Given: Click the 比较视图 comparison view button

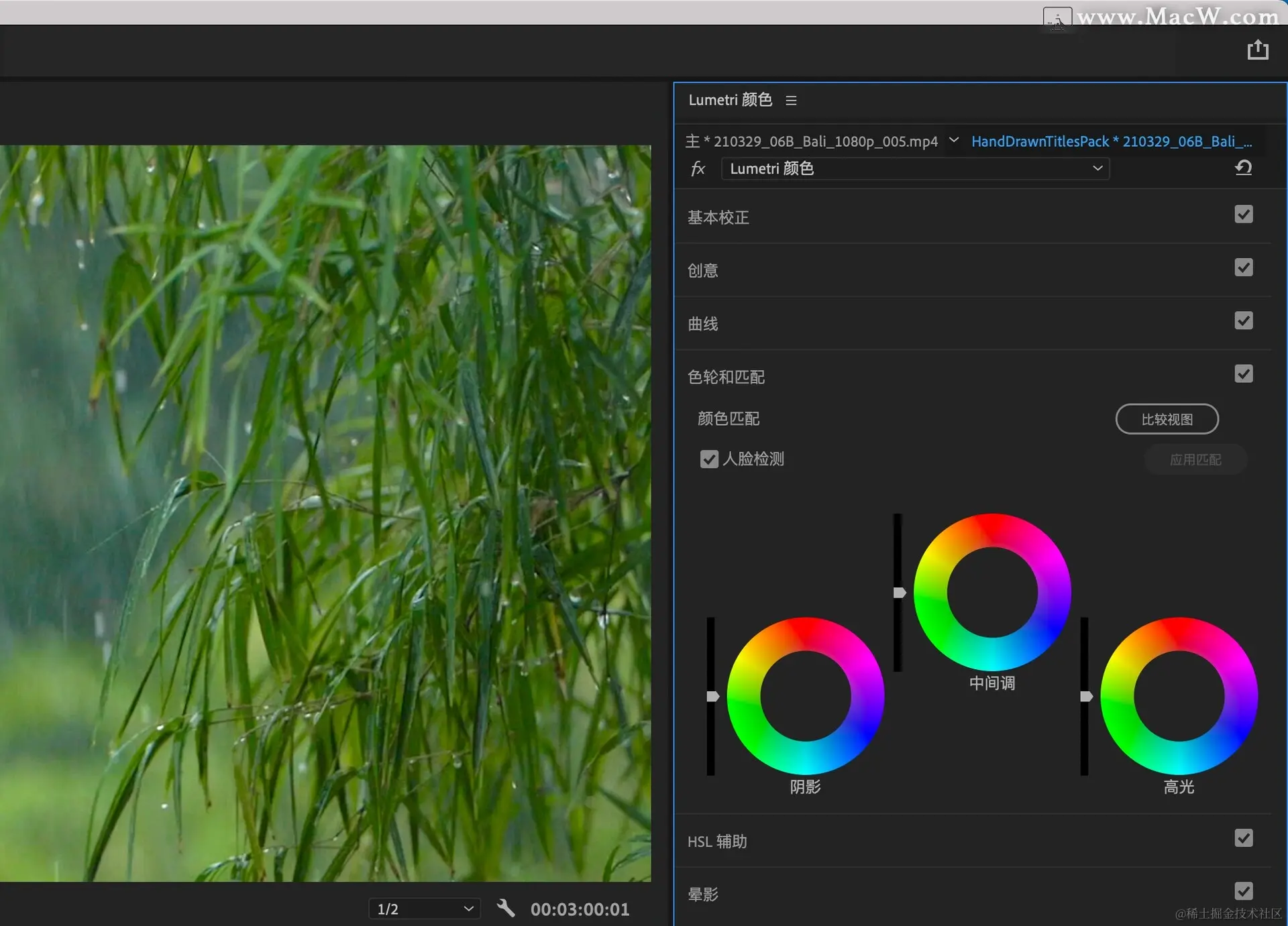Looking at the screenshot, I should (x=1167, y=419).
